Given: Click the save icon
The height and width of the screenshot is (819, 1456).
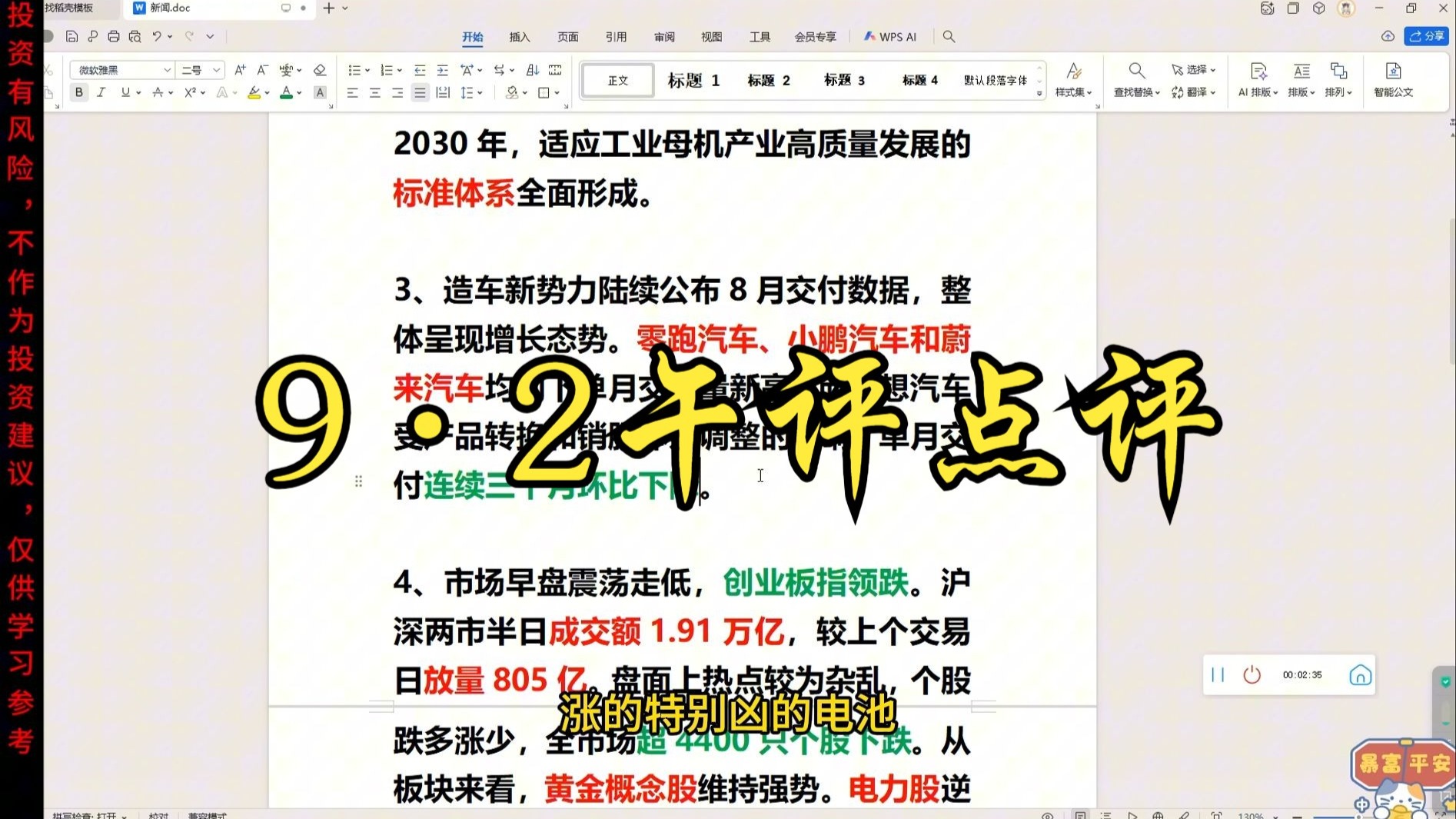Looking at the screenshot, I should 71,36.
